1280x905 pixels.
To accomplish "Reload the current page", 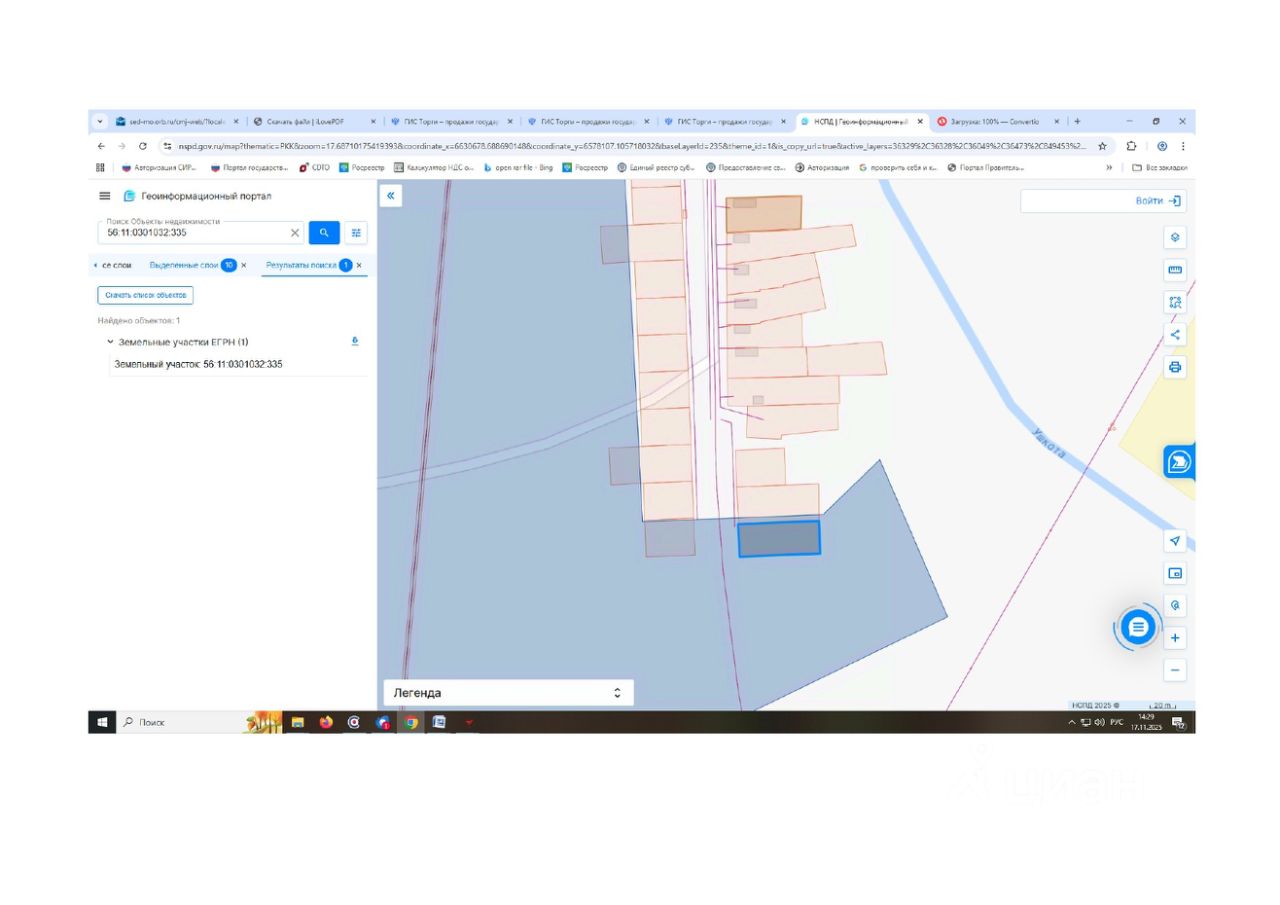I will [x=143, y=145].
